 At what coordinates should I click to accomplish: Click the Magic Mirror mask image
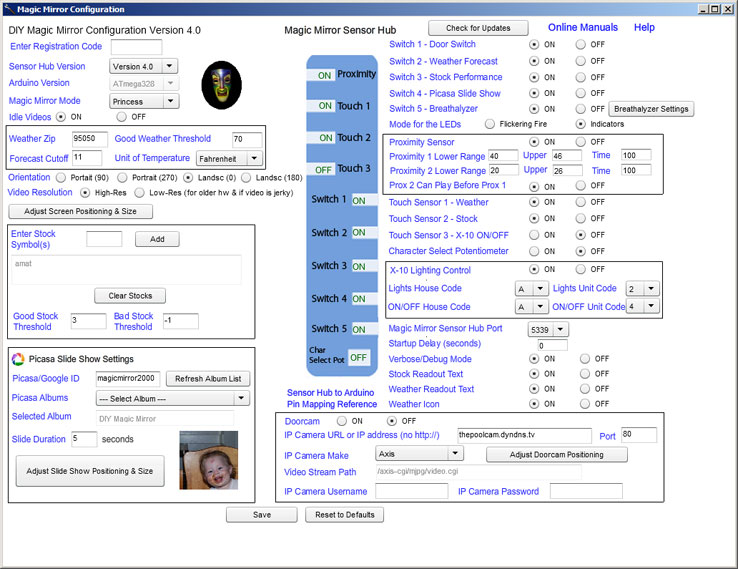tap(222, 85)
